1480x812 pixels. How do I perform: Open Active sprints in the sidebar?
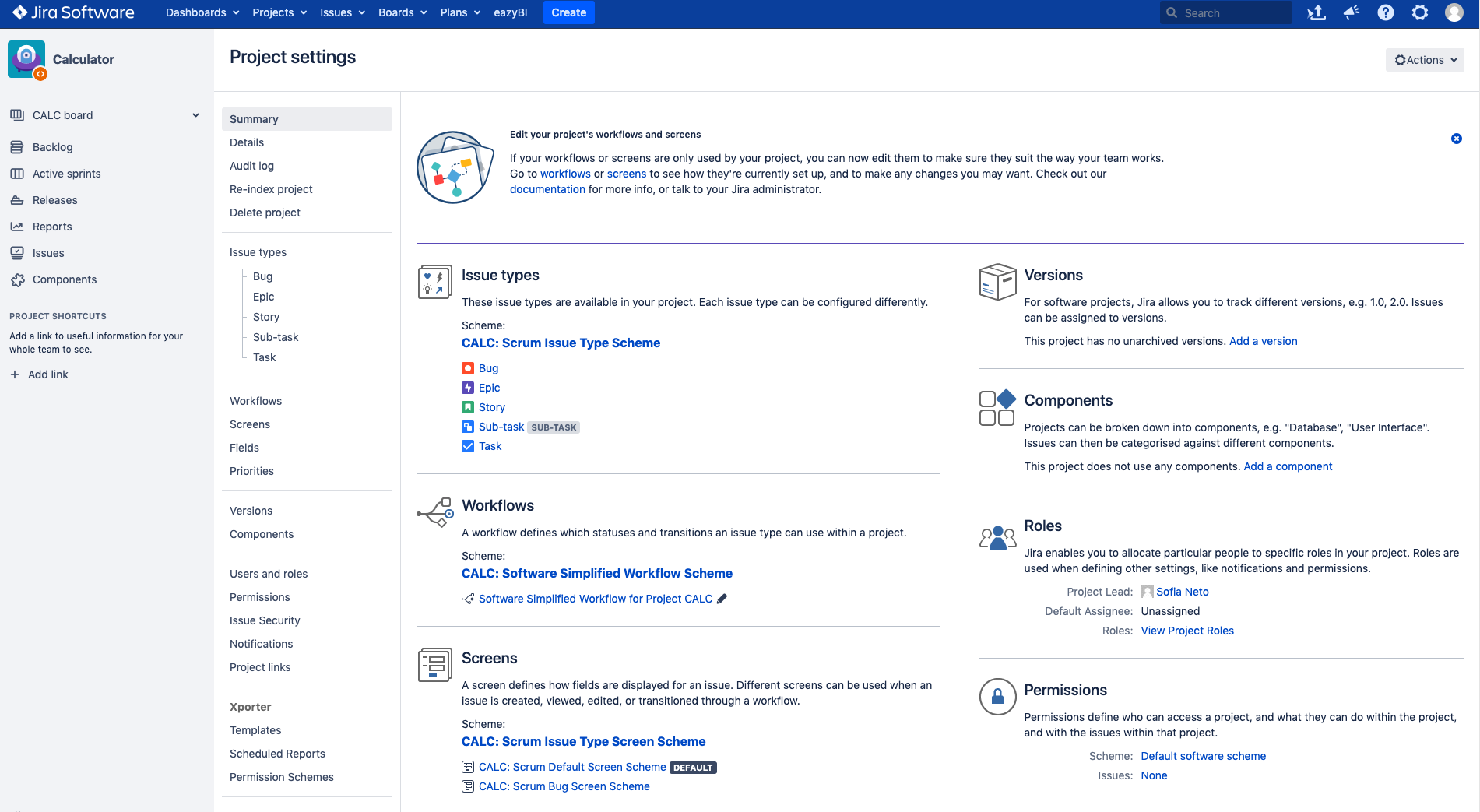click(66, 174)
